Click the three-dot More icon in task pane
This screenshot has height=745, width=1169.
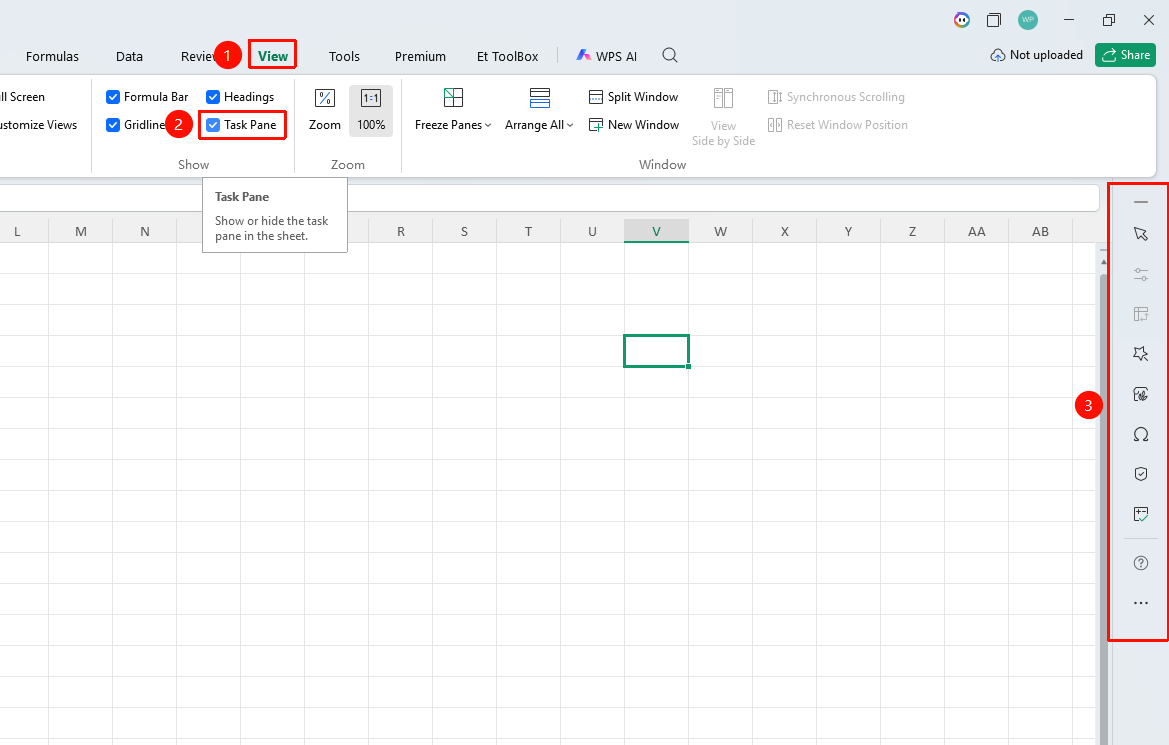1141,603
